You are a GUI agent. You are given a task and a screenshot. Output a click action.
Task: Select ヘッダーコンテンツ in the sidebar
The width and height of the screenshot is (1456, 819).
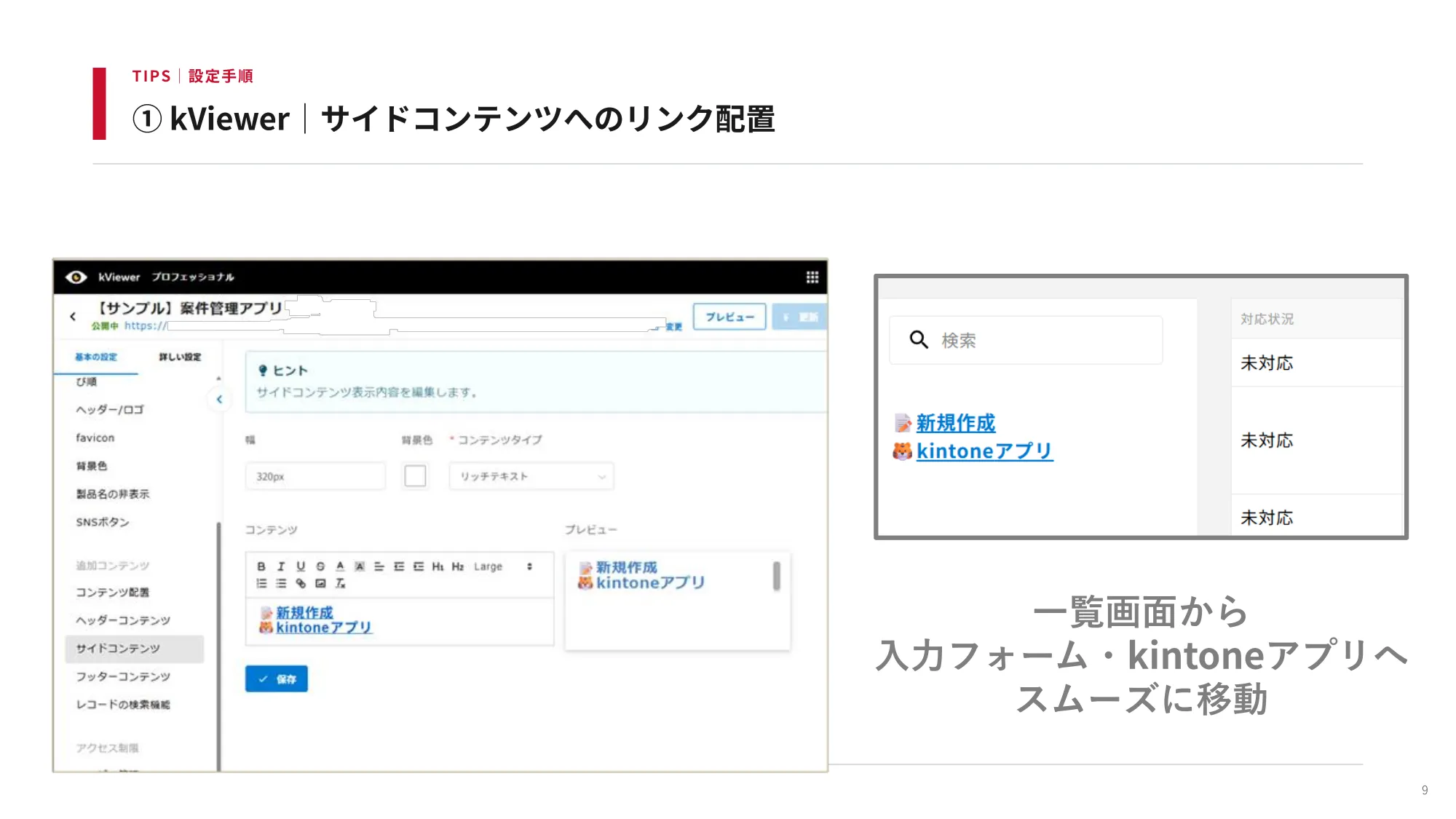(123, 620)
